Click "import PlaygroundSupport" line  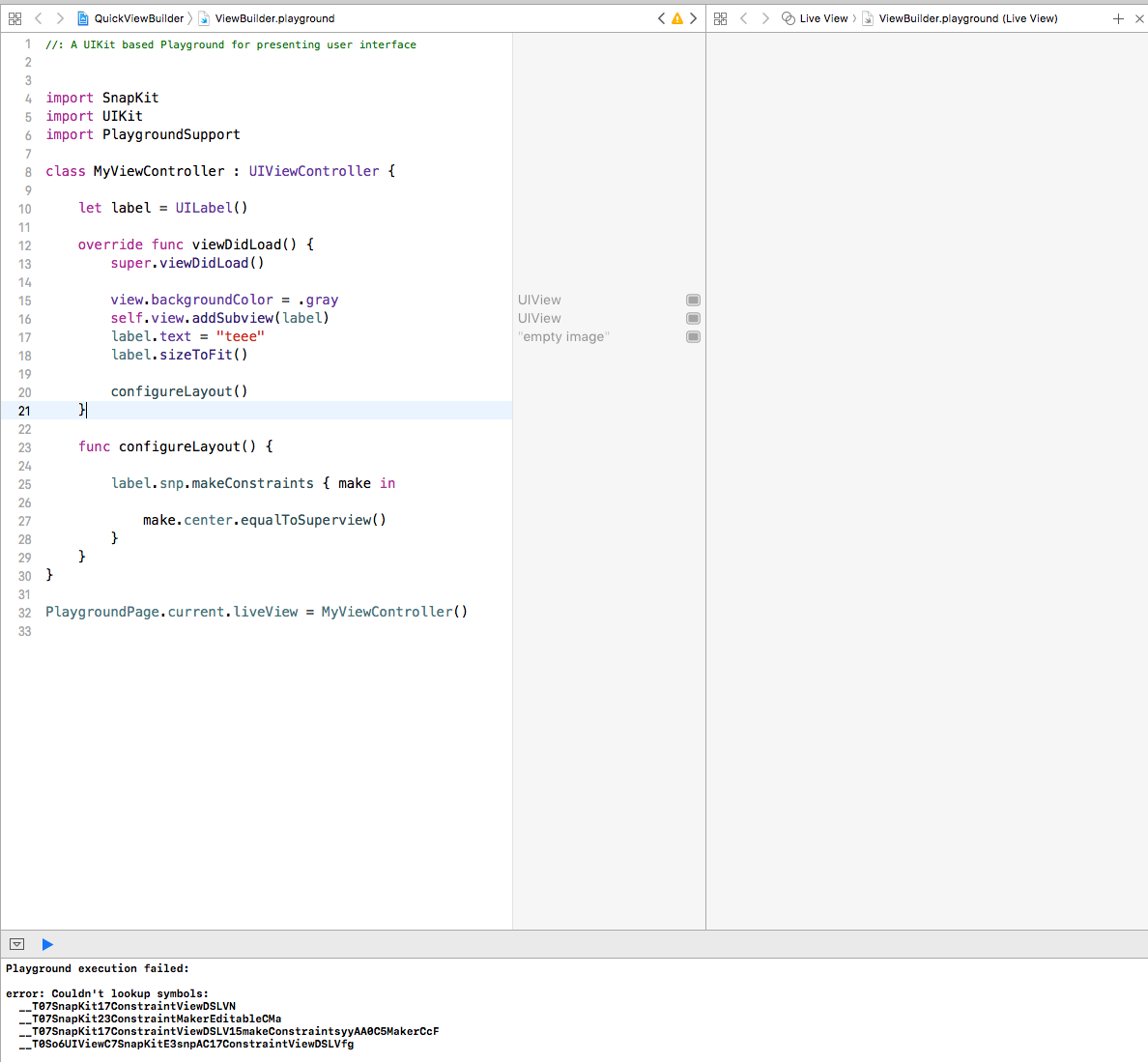[143, 134]
